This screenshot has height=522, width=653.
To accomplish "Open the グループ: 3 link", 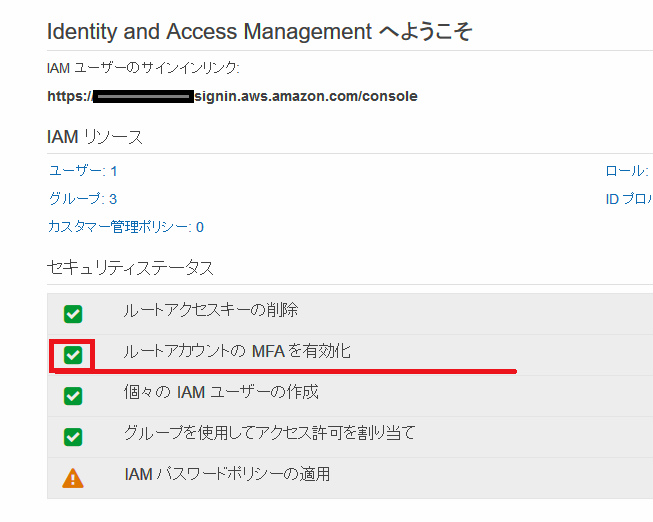I will click(82, 199).
